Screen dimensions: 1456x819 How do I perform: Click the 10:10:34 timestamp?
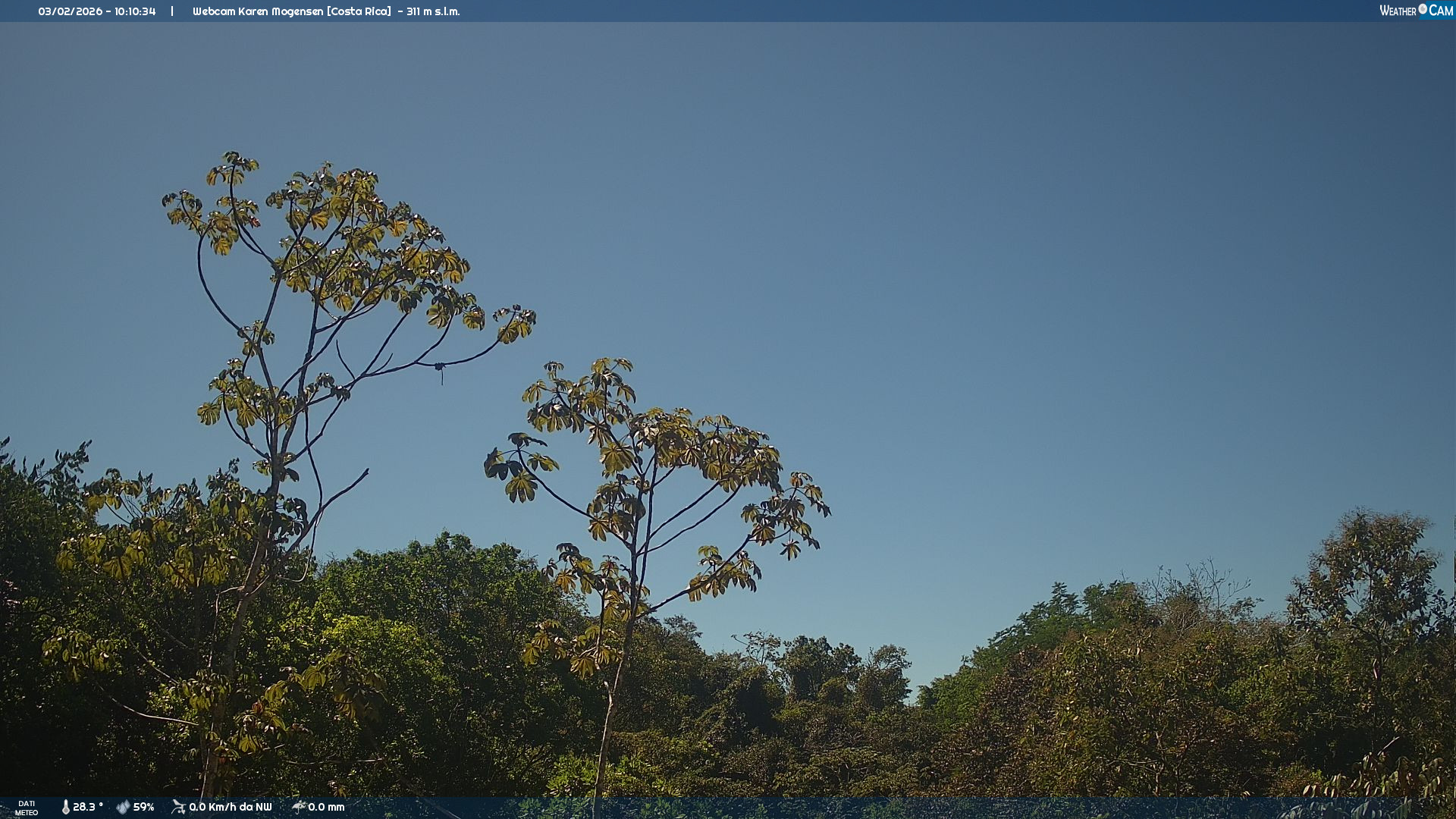135,11
